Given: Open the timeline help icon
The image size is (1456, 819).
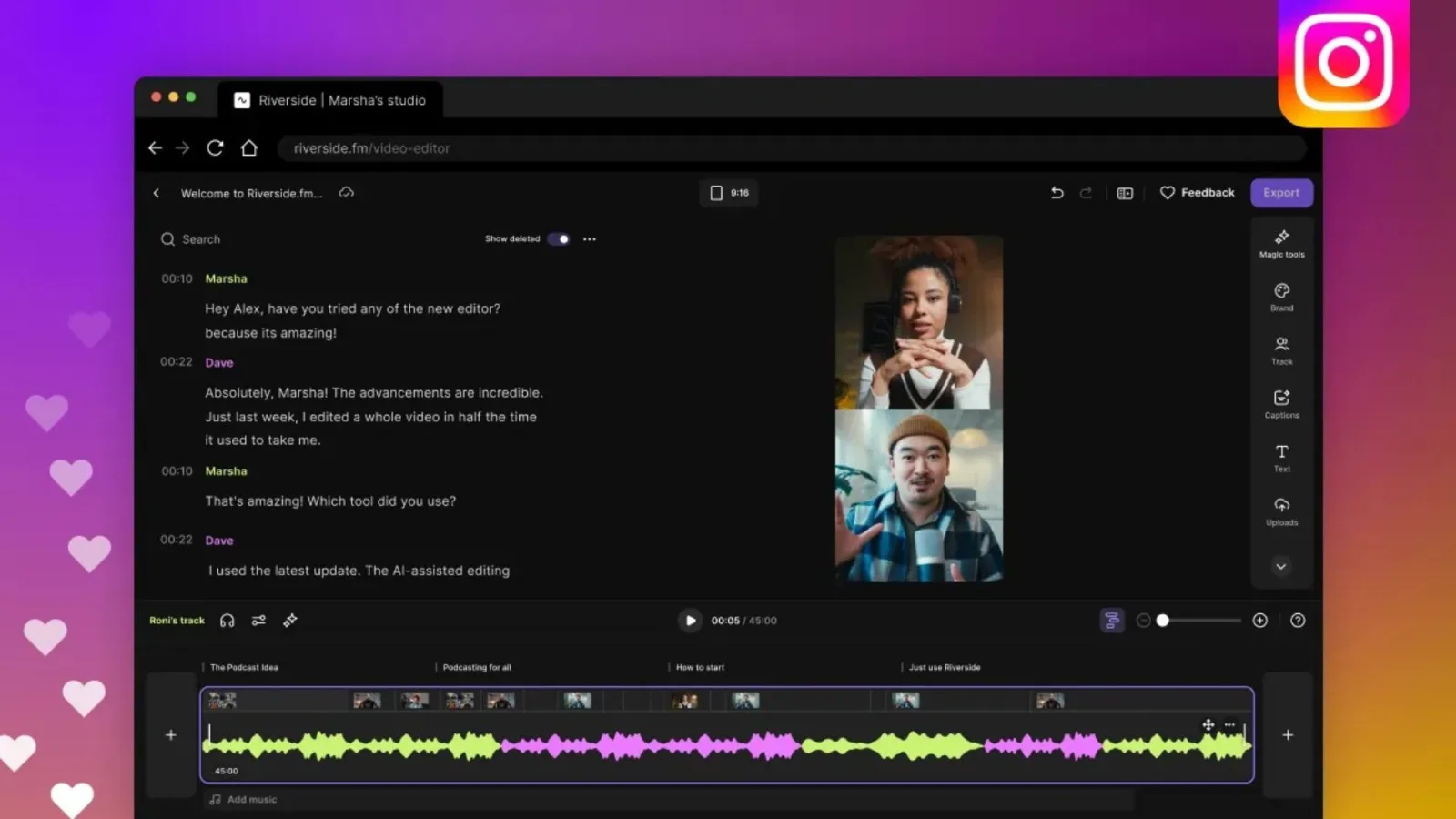Looking at the screenshot, I should [x=1298, y=621].
